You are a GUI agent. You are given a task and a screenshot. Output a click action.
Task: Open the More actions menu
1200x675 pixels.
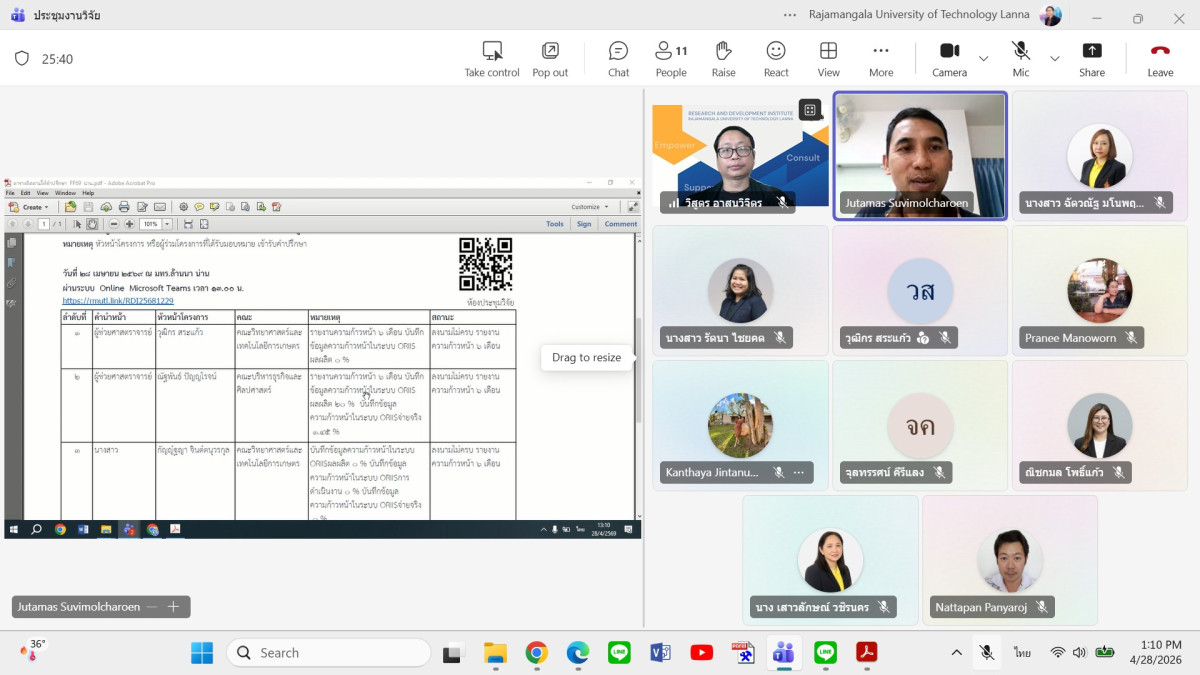click(x=881, y=58)
